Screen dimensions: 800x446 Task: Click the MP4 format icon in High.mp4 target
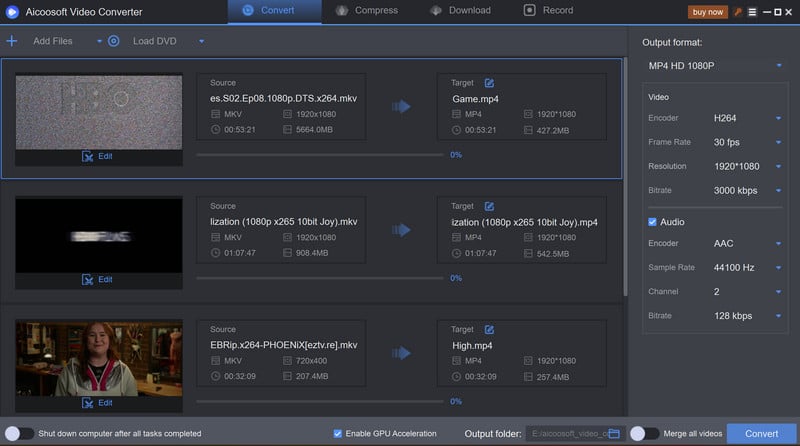pyautogui.click(x=456, y=361)
